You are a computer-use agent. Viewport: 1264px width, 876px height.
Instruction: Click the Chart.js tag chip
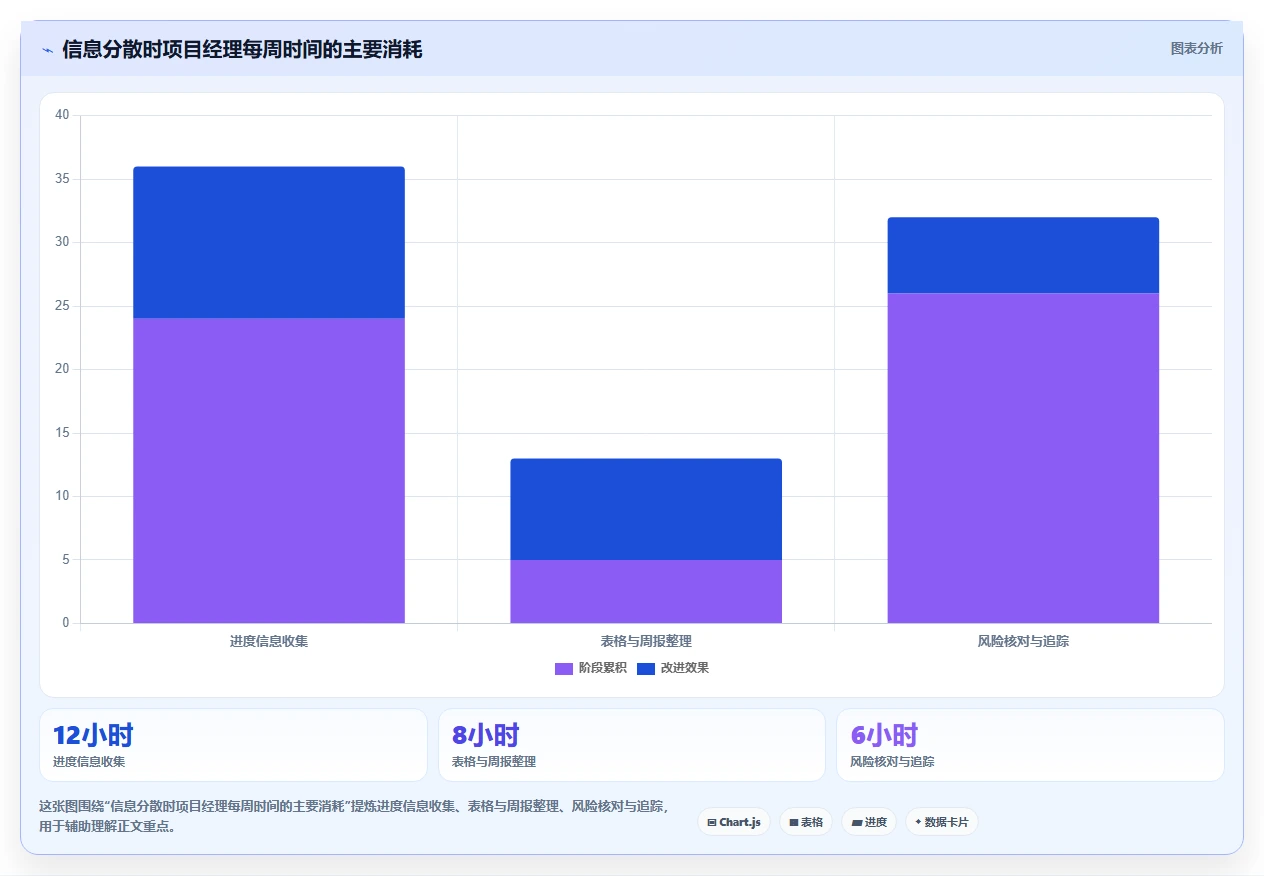point(734,822)
